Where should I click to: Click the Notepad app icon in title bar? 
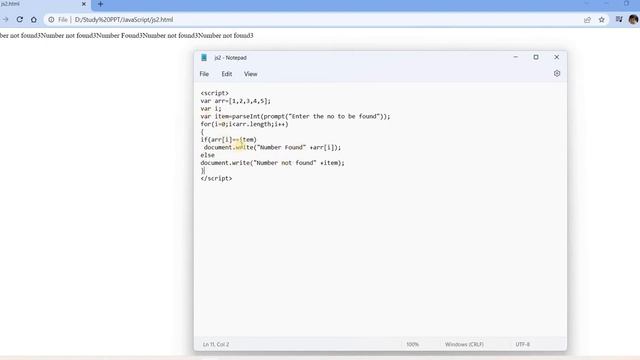pyautogui.click(x=204, y=58)
